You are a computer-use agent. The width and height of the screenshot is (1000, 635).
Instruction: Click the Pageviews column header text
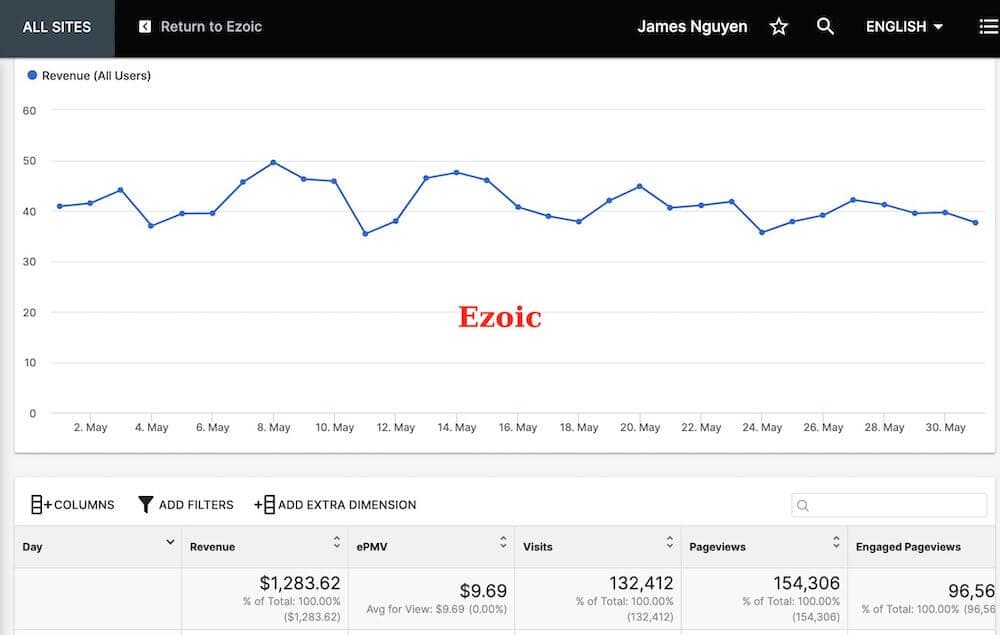coord(717,547)
